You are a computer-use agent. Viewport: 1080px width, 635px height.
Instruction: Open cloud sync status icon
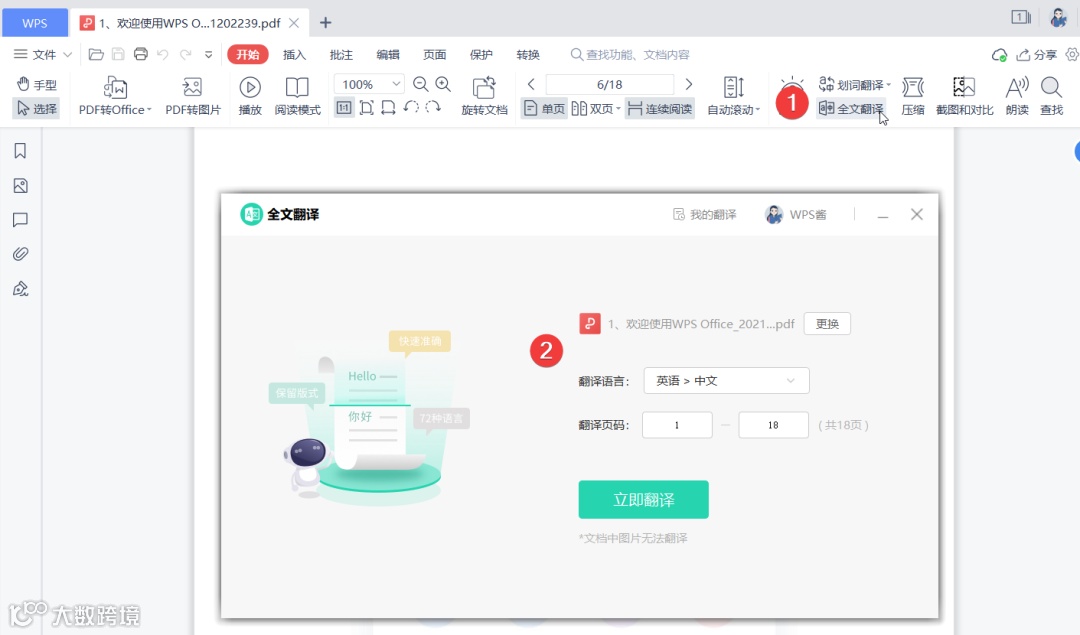[x=999, y=54]
